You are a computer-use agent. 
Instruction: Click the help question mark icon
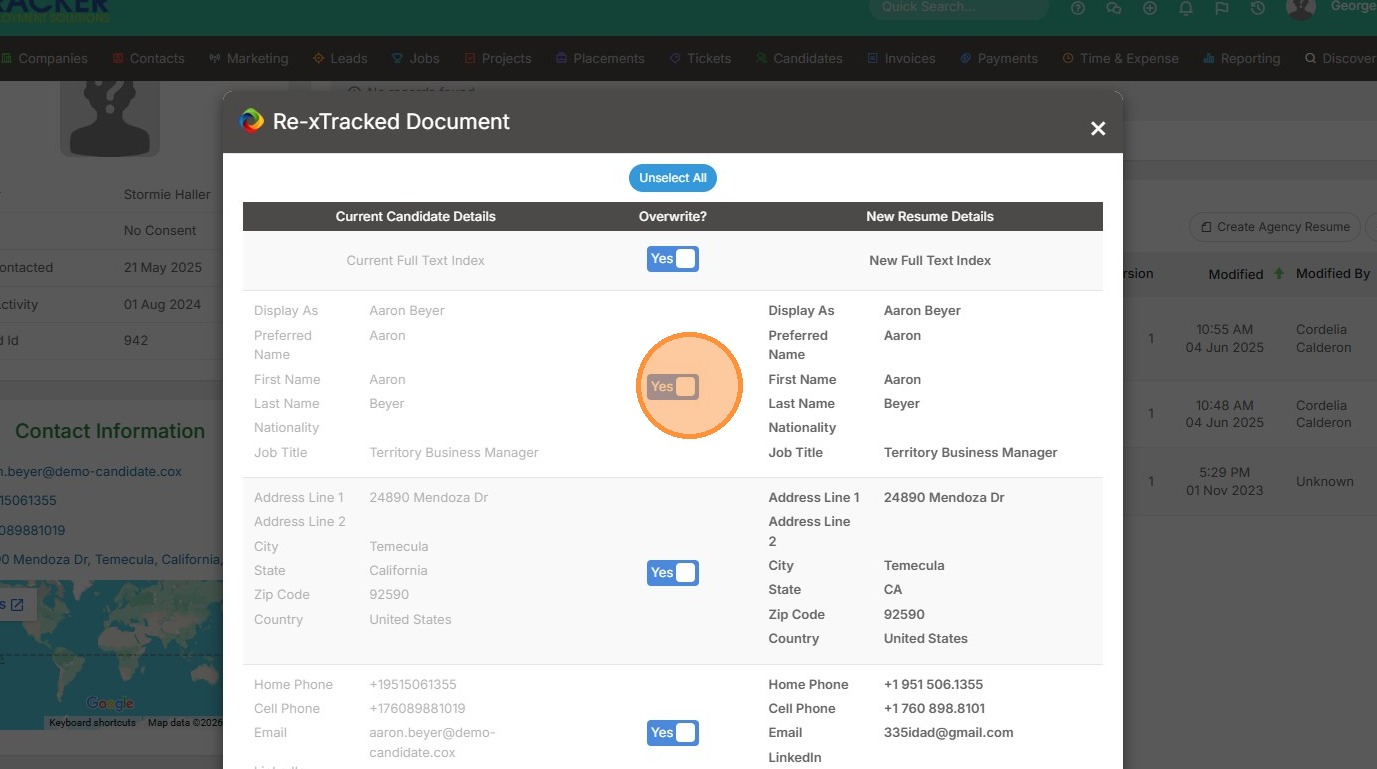(x=1078, y=8)
